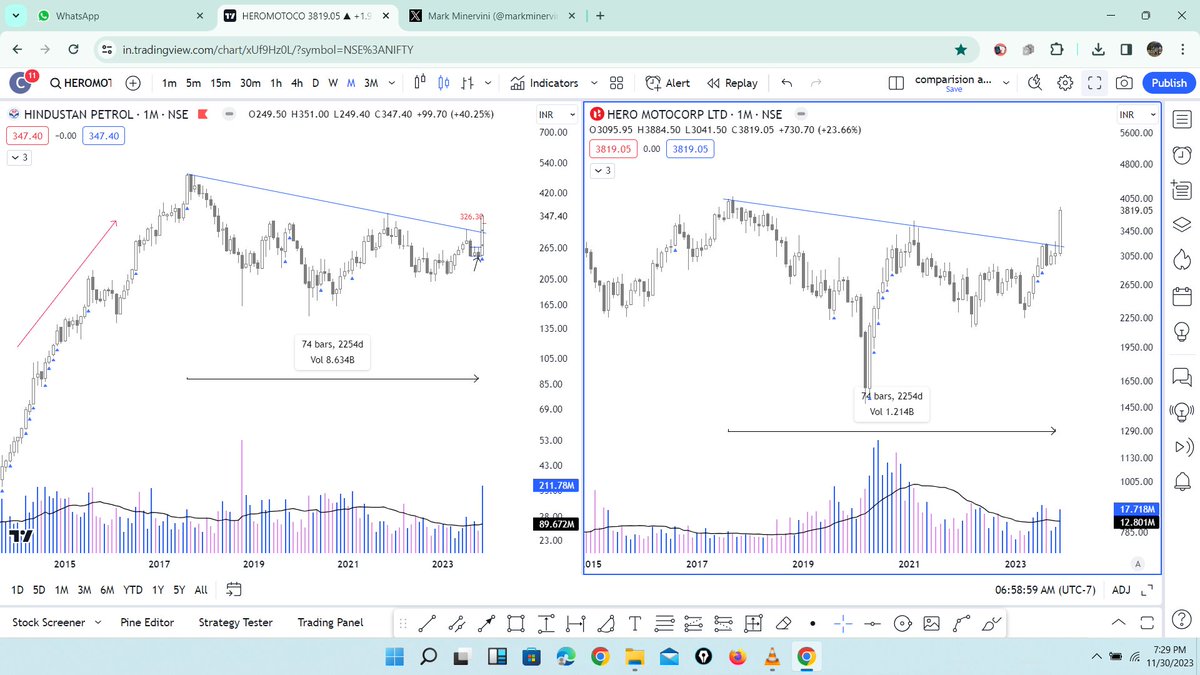Select the 5Y date range
This screenshot has width=1200, height=675.
[x=178, y=590]
